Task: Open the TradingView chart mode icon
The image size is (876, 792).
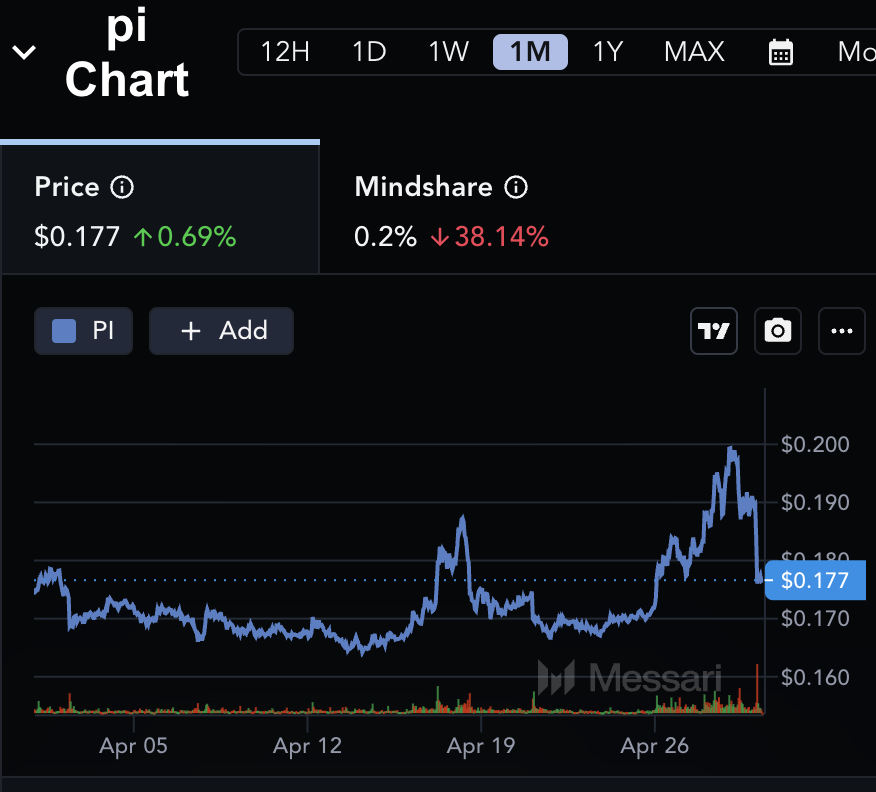Action: (714, 331)
